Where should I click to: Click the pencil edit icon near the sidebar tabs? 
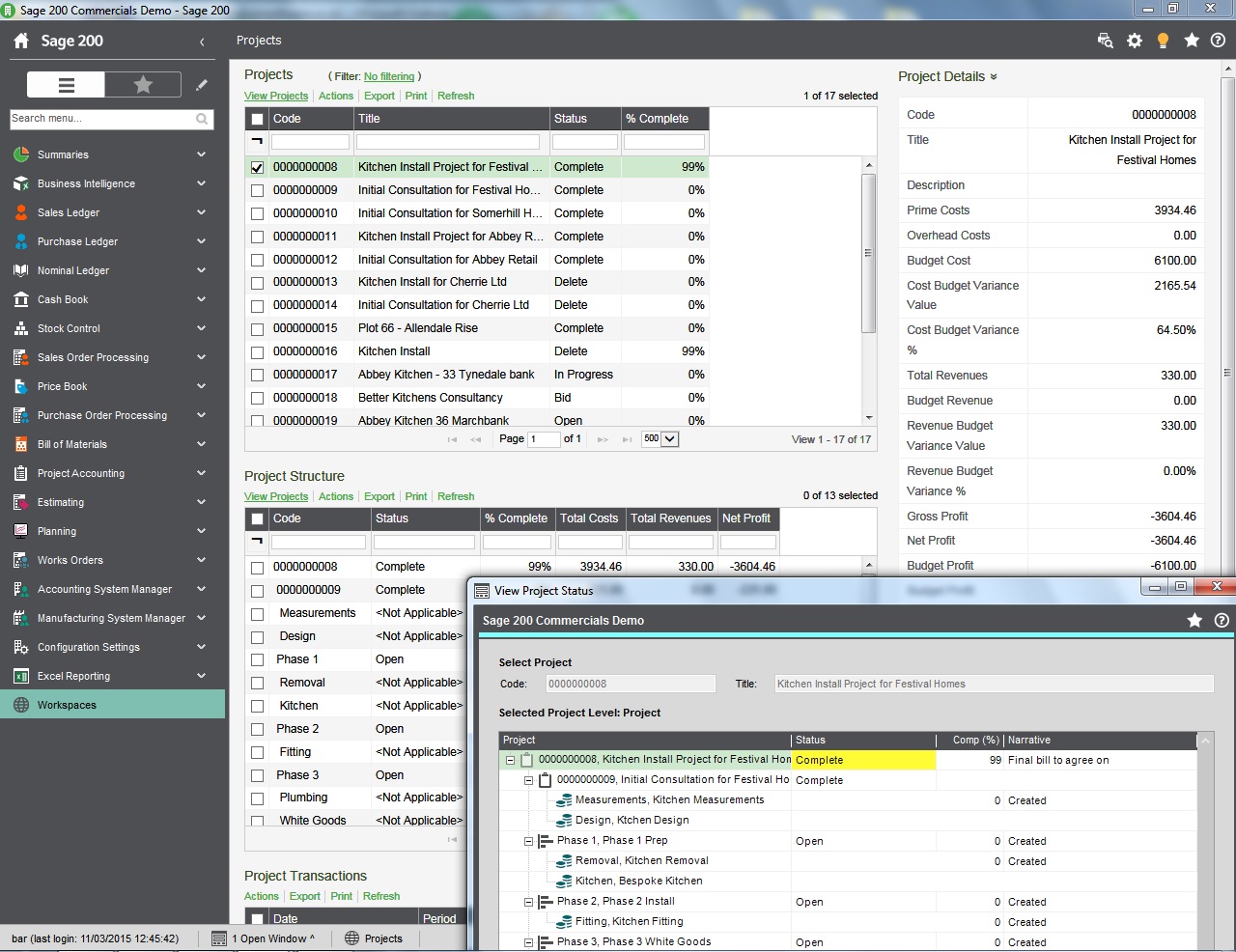coord(201,85)
